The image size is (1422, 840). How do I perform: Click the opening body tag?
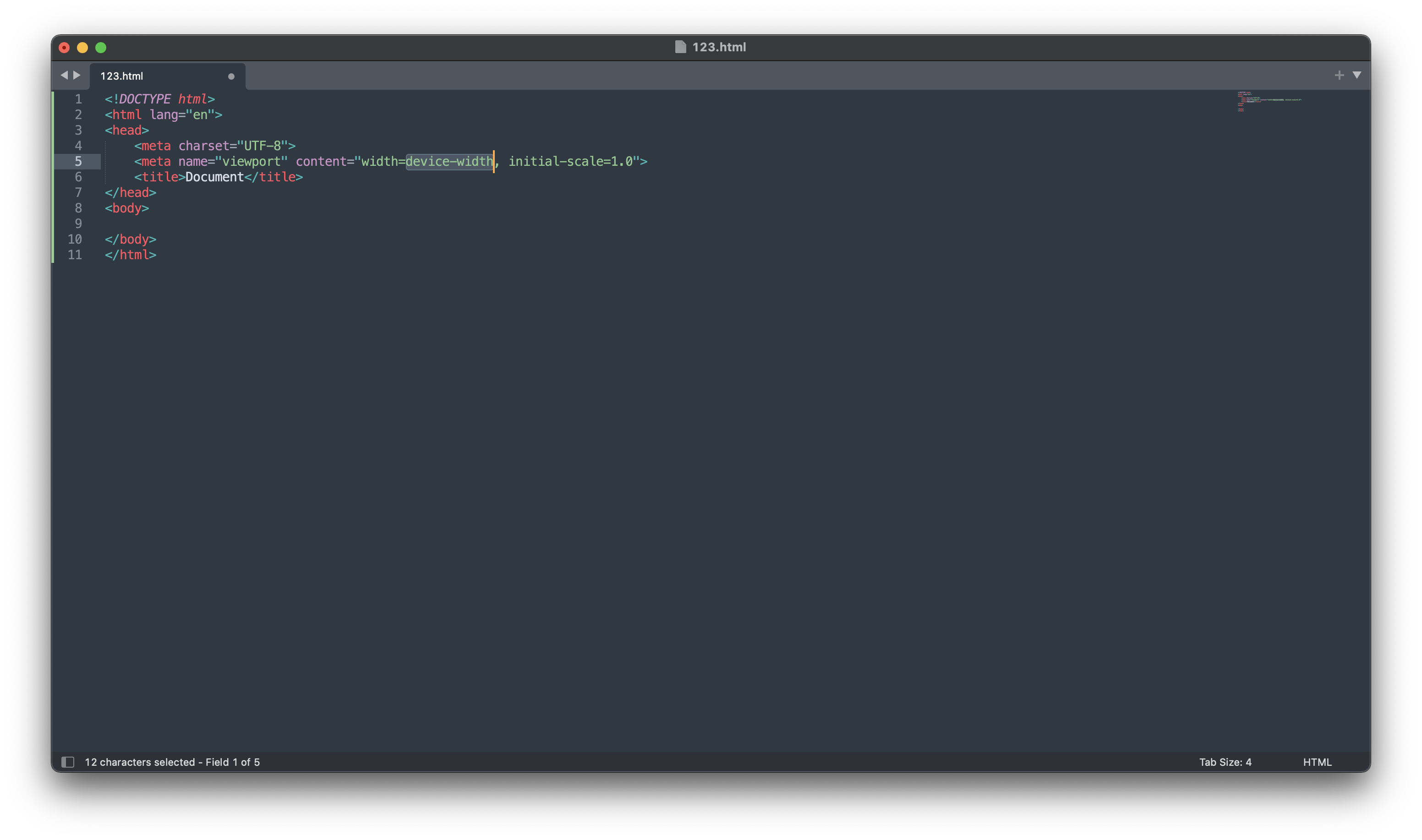127,208
